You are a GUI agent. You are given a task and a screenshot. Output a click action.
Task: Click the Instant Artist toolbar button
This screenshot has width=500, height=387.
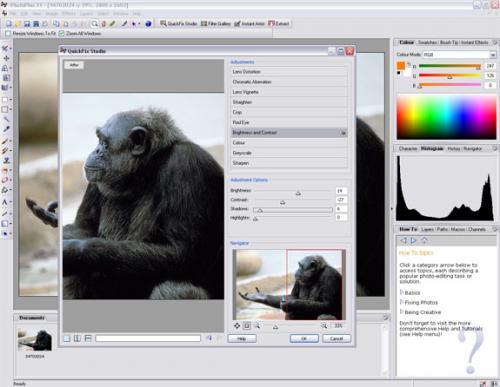pos(249,24)
